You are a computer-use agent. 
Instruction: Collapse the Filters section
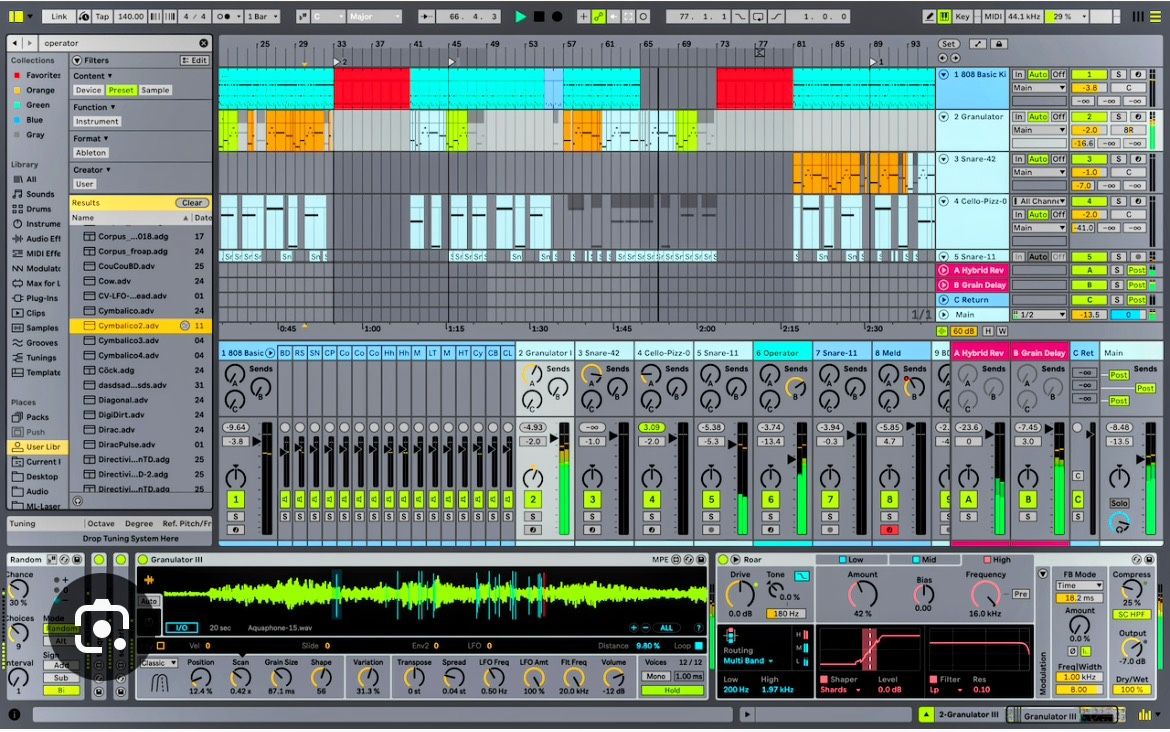(77, 60)
